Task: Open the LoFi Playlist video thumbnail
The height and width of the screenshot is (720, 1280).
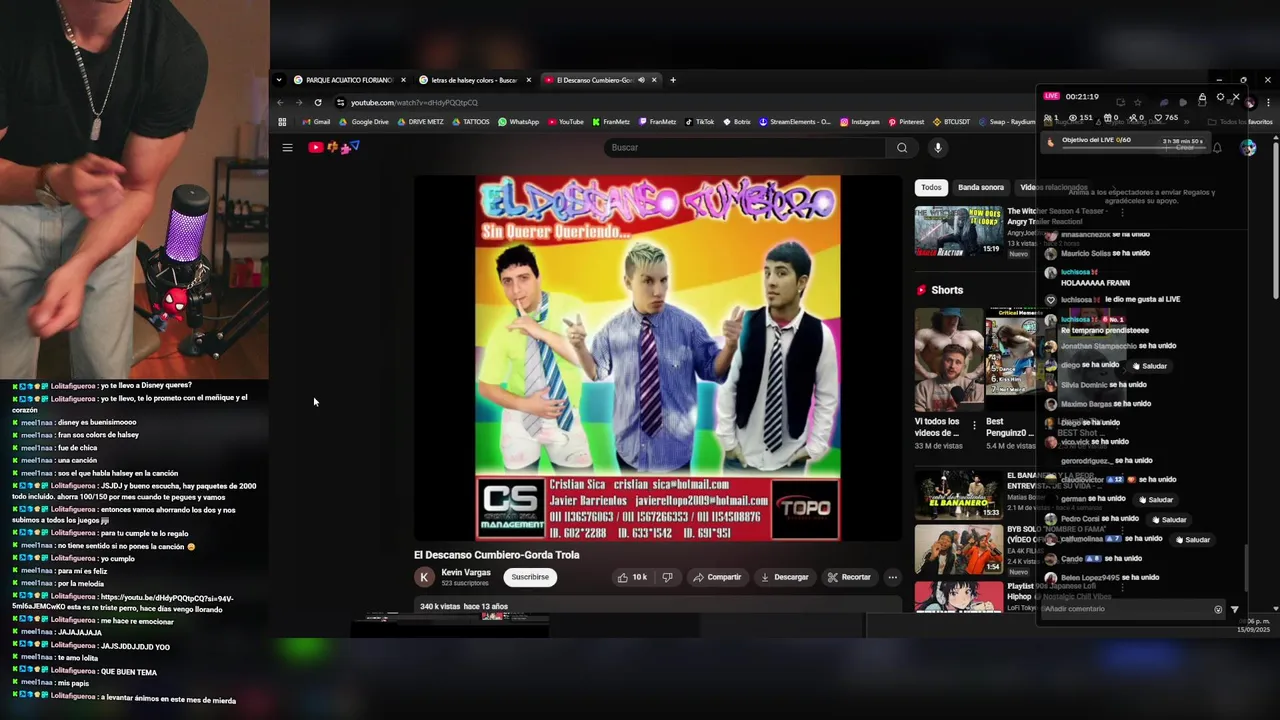Action: click(958, 596)
